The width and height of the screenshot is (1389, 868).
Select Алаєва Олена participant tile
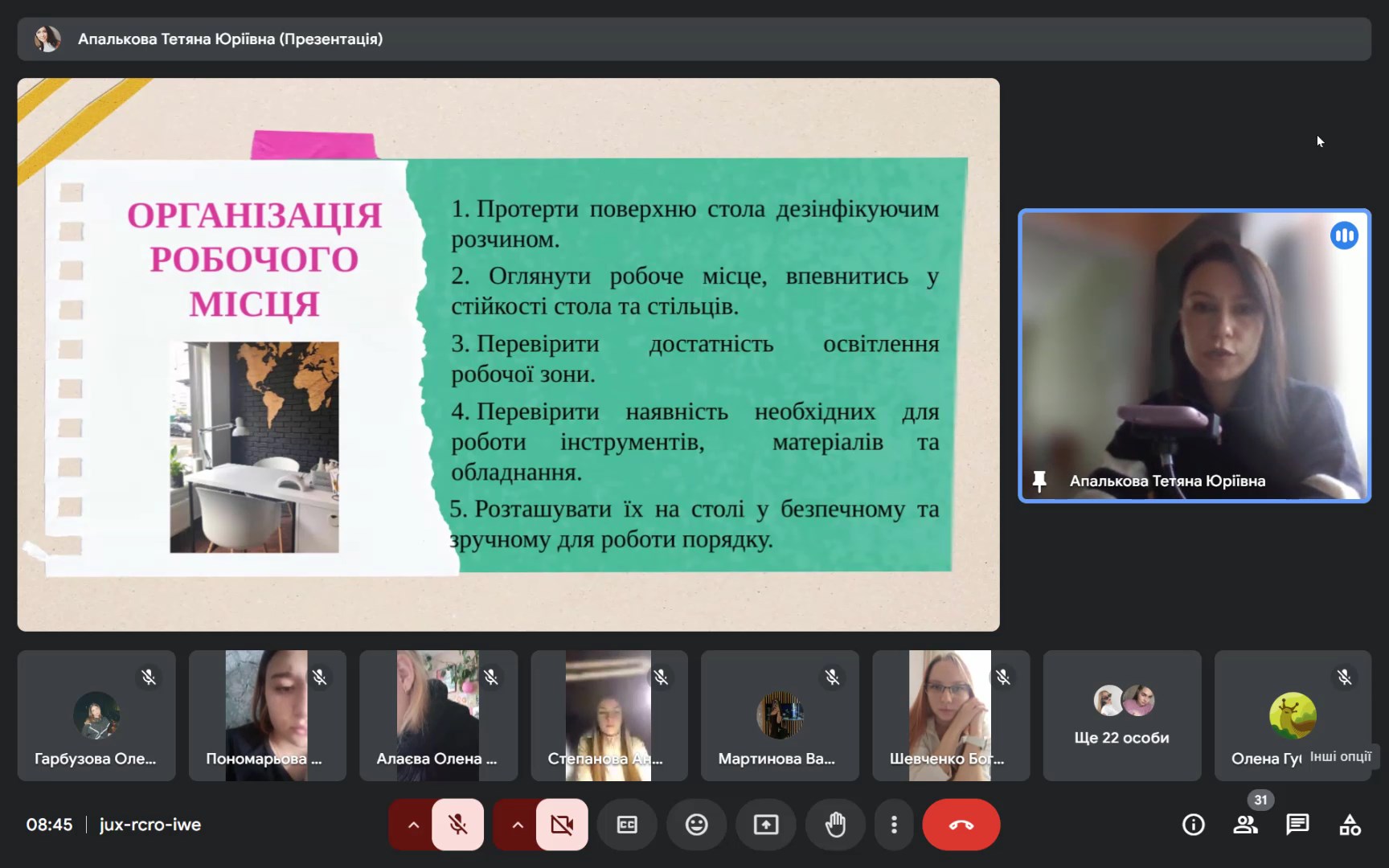[438, 715]
